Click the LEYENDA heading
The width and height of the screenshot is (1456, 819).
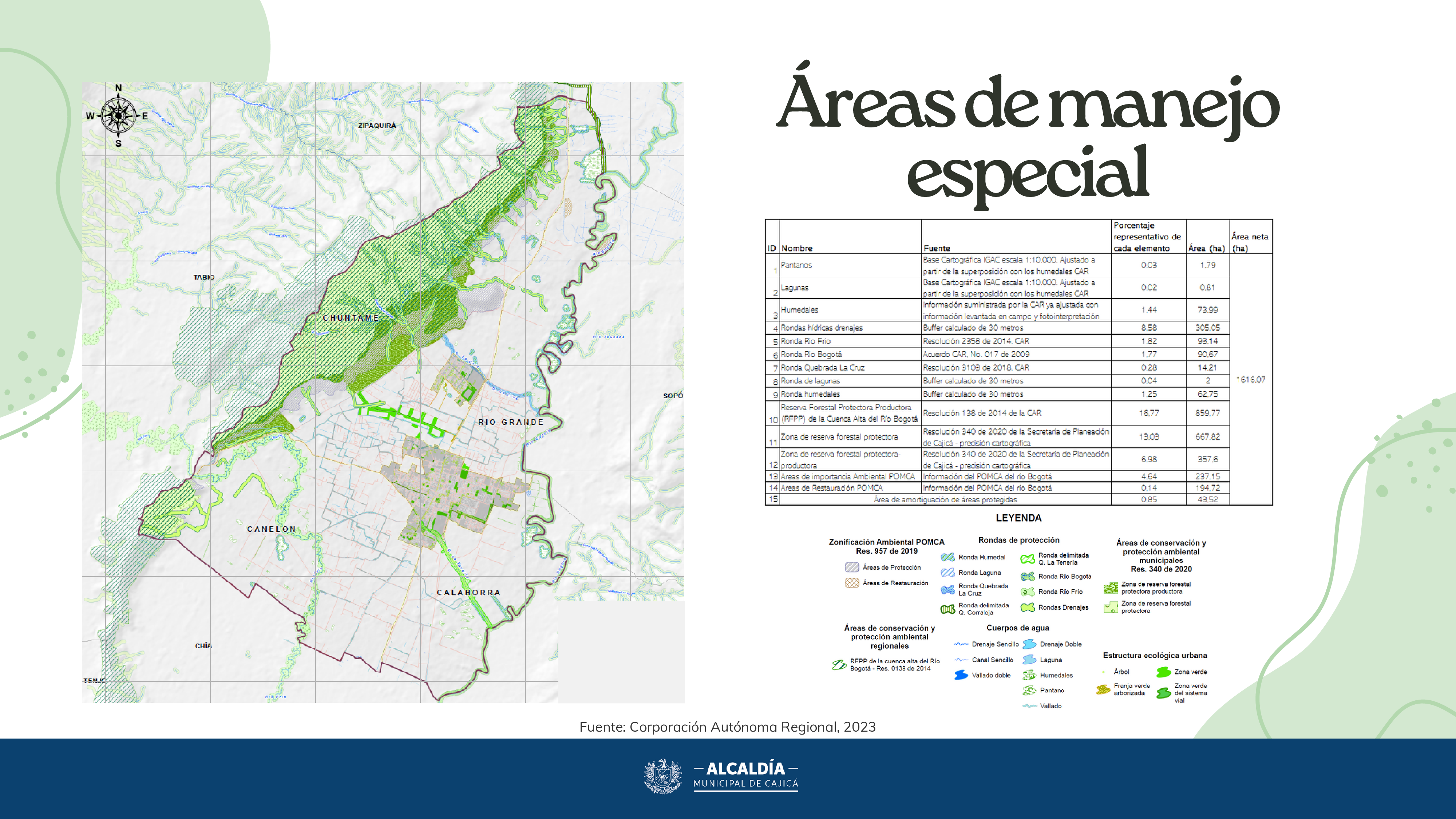[x=1018, y=518]
